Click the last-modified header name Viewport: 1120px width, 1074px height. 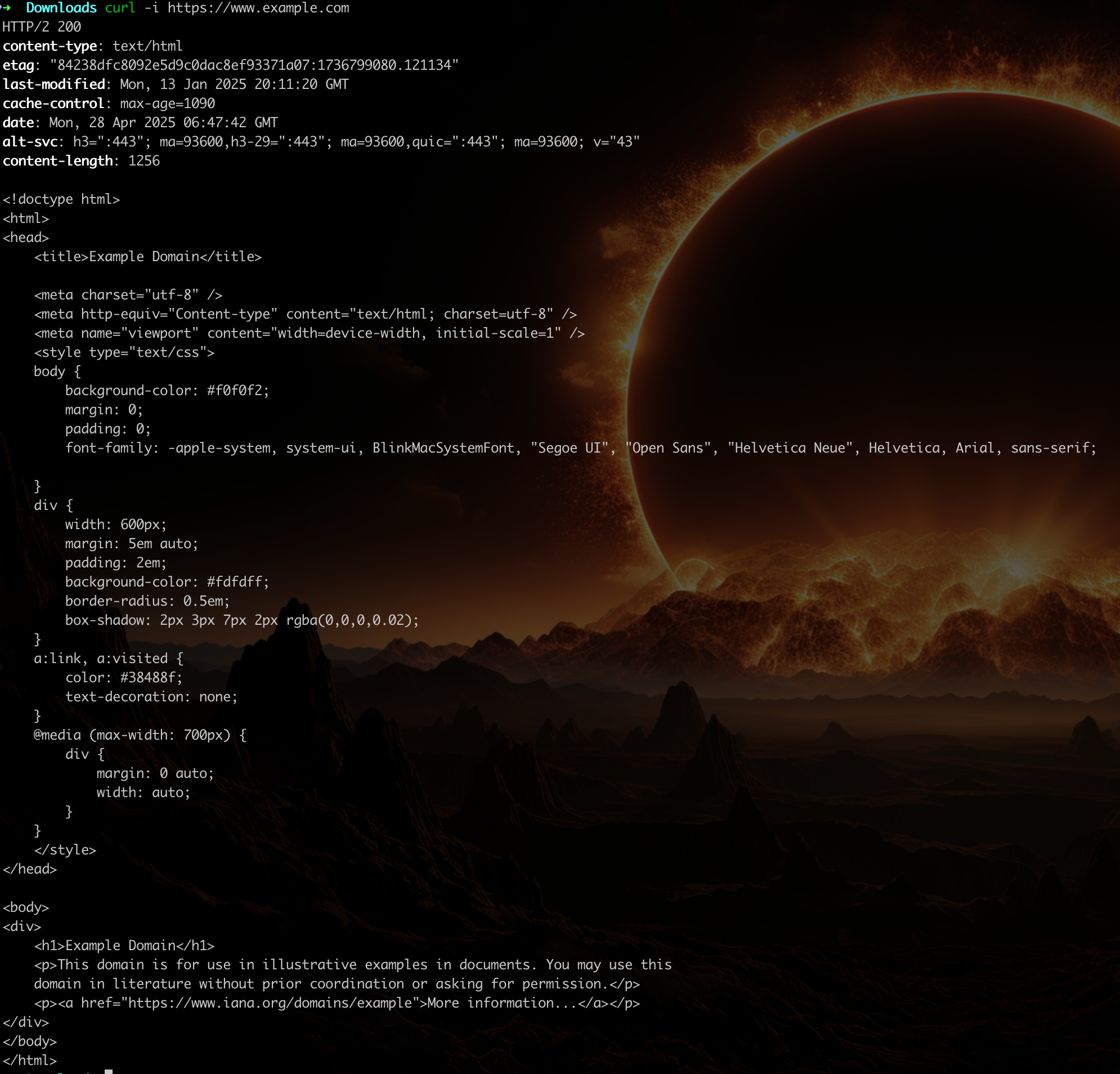click(53, 84)
